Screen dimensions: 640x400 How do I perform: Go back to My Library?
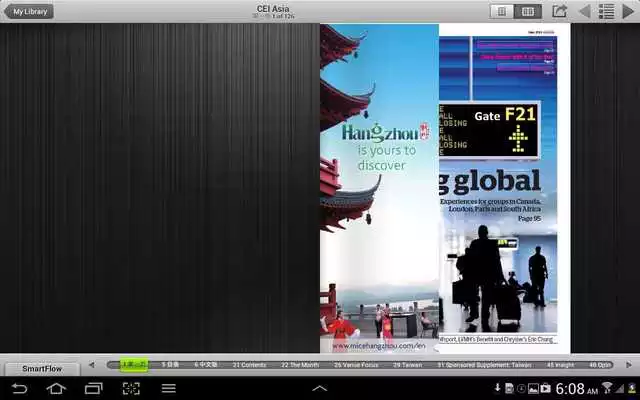pyautogui.click(x=29, y=11)
